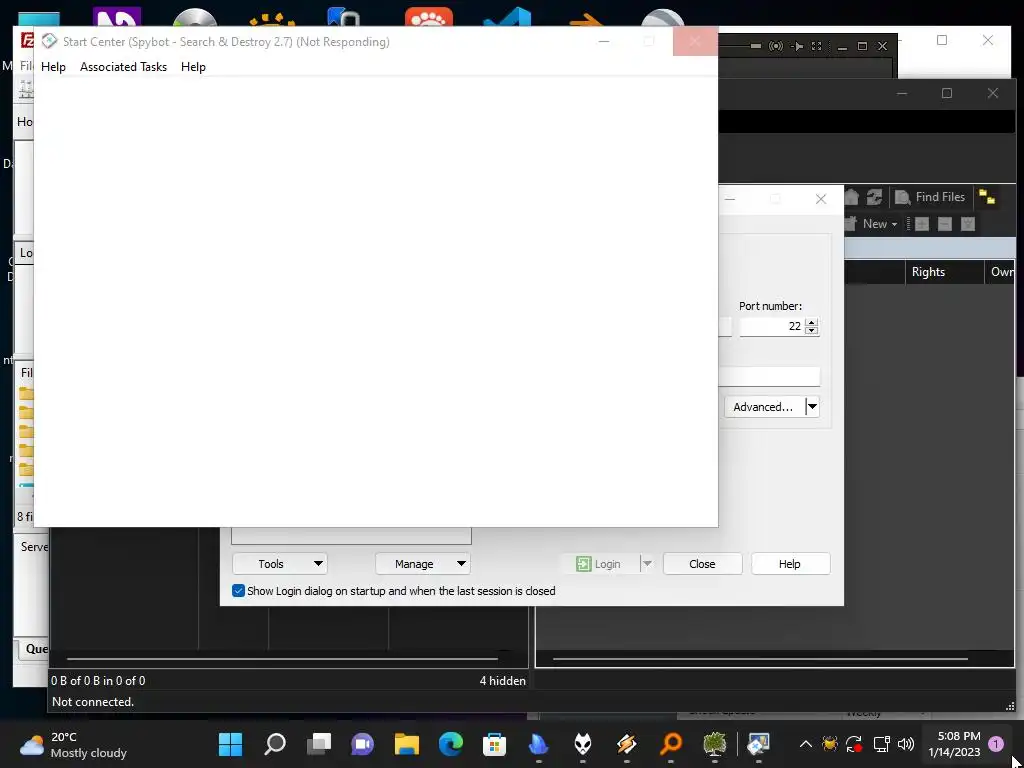Click the fullscreen icon in the media player title bar
The width and height of the screenshot is (1024, 768).
816,46
